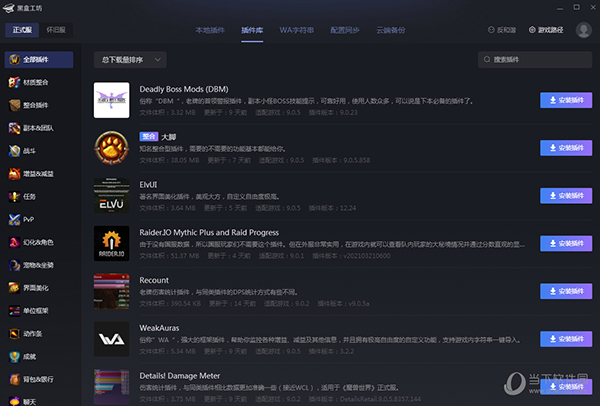The width and height of the screenshot is (600, 406).
Task: Go to the WA字符串 tab
Action: click(x=297, y=30)
